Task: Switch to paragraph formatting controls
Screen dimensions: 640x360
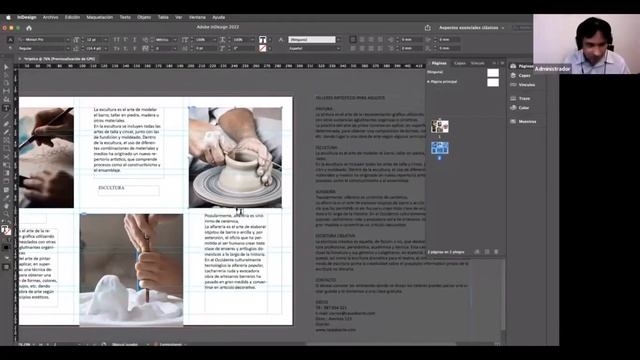Action: (10, 48)
